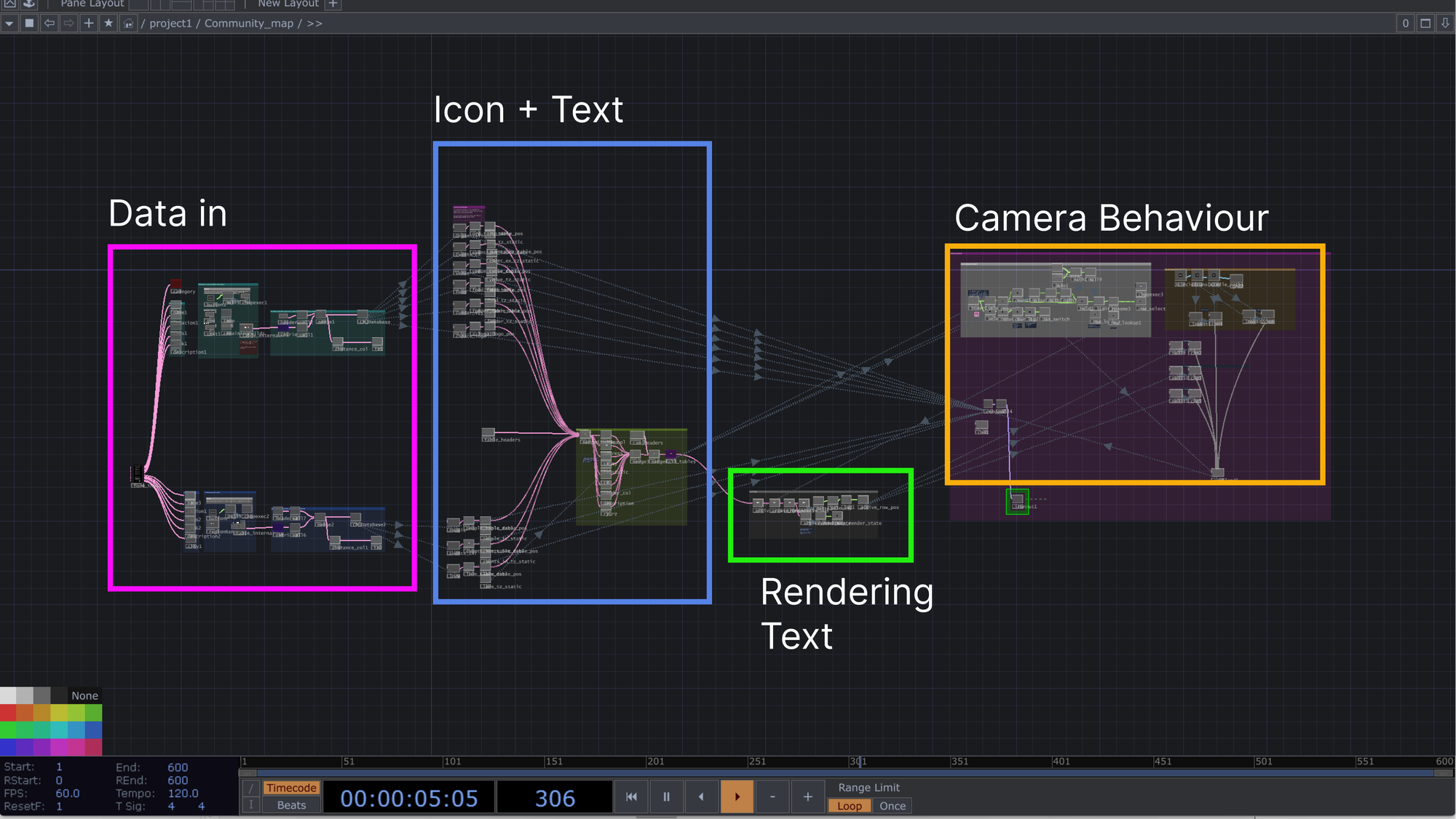This screenshot has height=819, width=1456.
Task: Go back with left arrow icon
Action: click(50, 23)
